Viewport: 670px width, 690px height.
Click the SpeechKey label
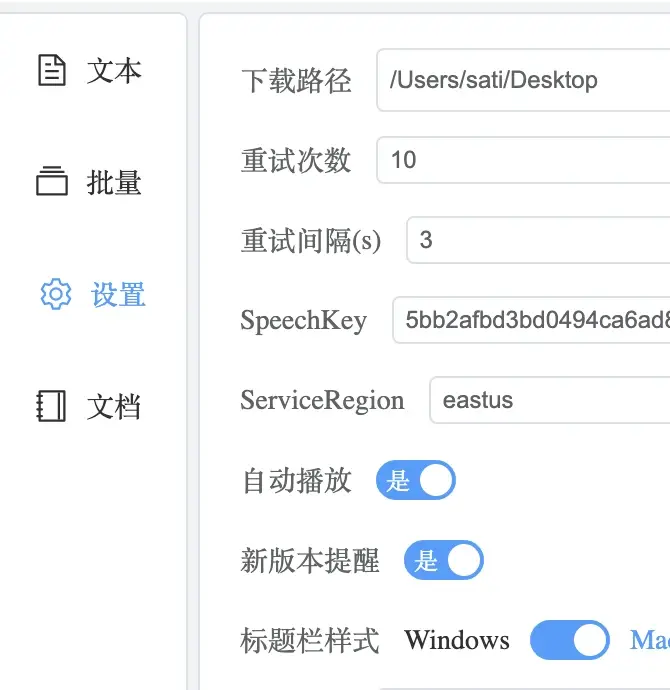click(x=304, y=320)
